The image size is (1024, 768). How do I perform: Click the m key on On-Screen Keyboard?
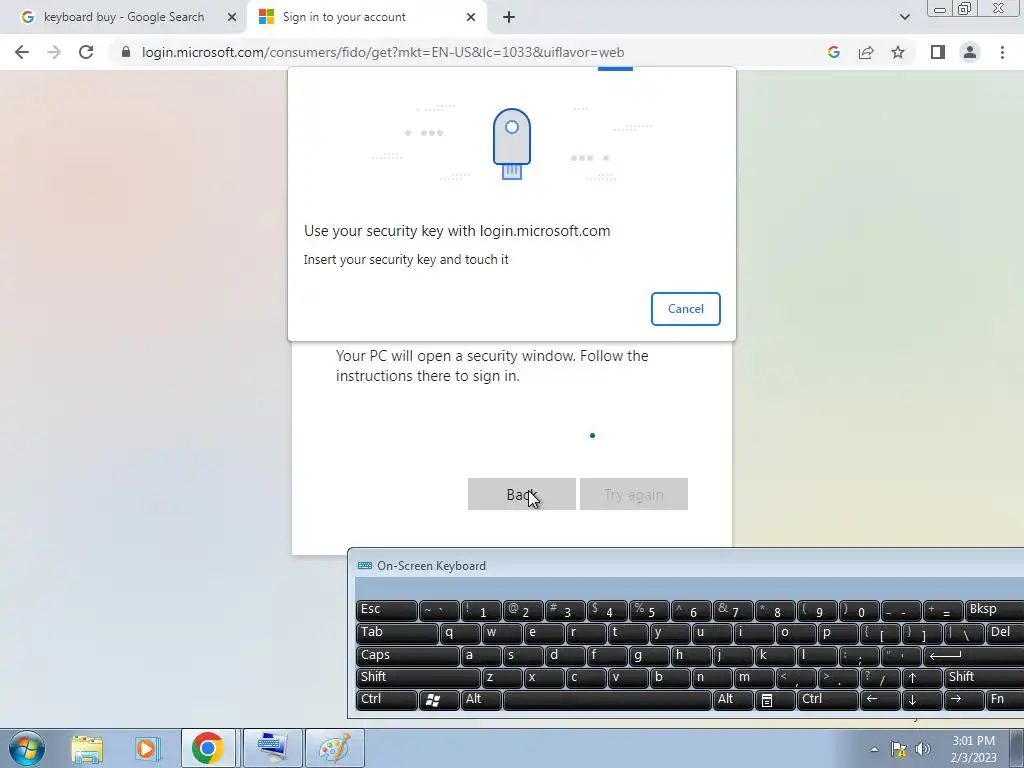(754, 678)
